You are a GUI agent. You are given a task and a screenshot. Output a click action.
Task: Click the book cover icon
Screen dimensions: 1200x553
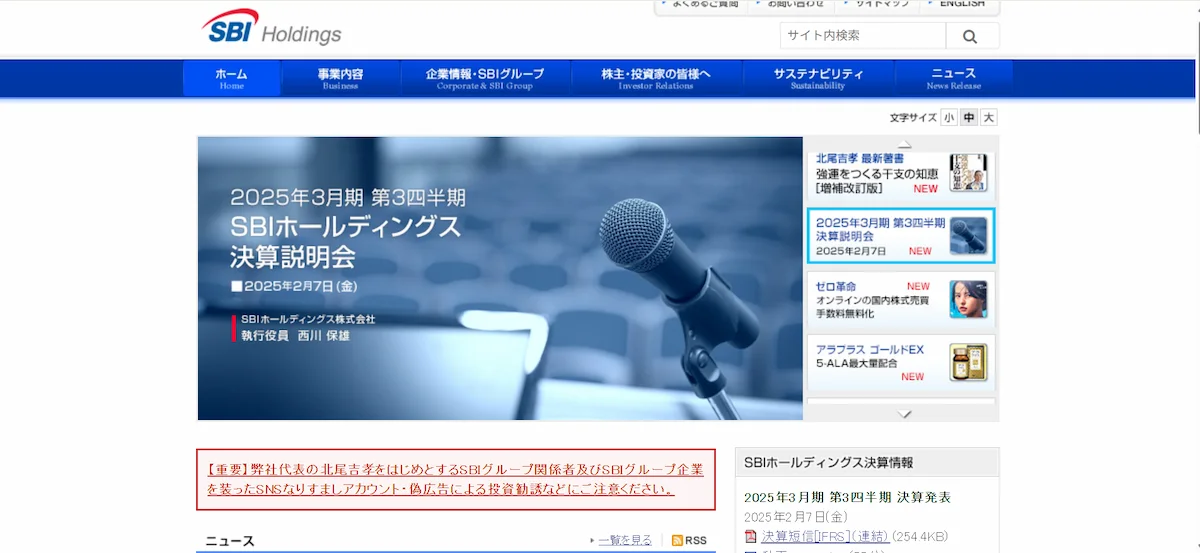(x=967, y=173)
